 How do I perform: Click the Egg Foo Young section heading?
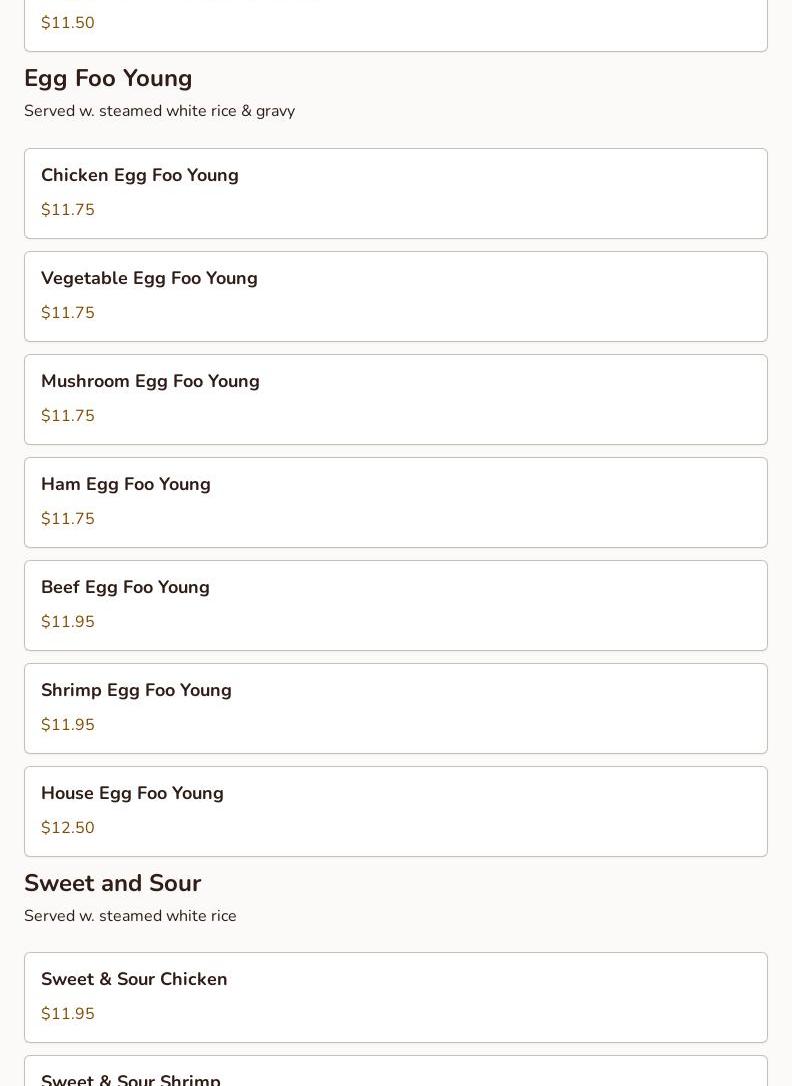(108, 78)
